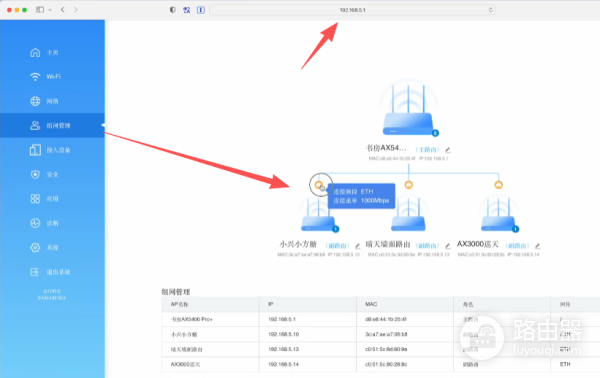
Task: Open the 主页 home icon in sidebar
Action: pos(35,52)
